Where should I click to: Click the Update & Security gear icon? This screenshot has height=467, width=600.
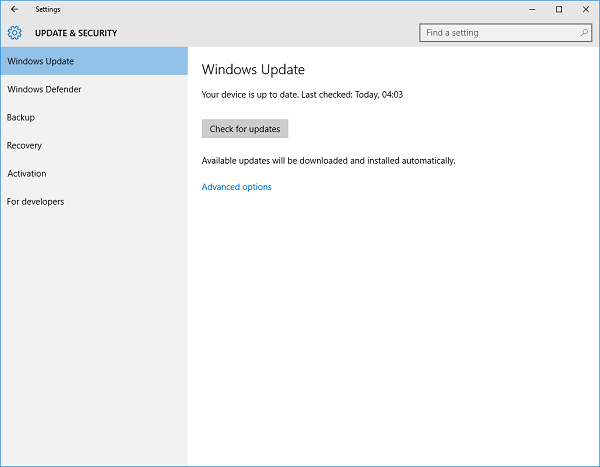pyautogui.click(x=15, y=33)
